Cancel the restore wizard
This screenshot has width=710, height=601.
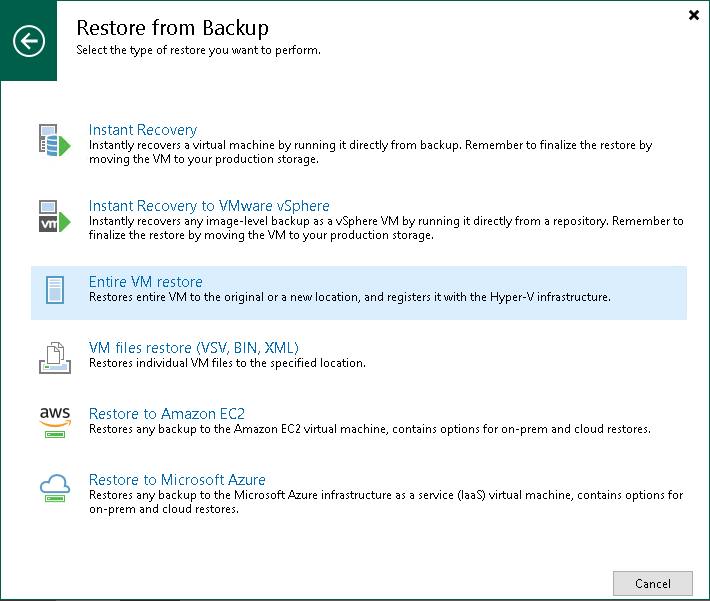[652, 584]
